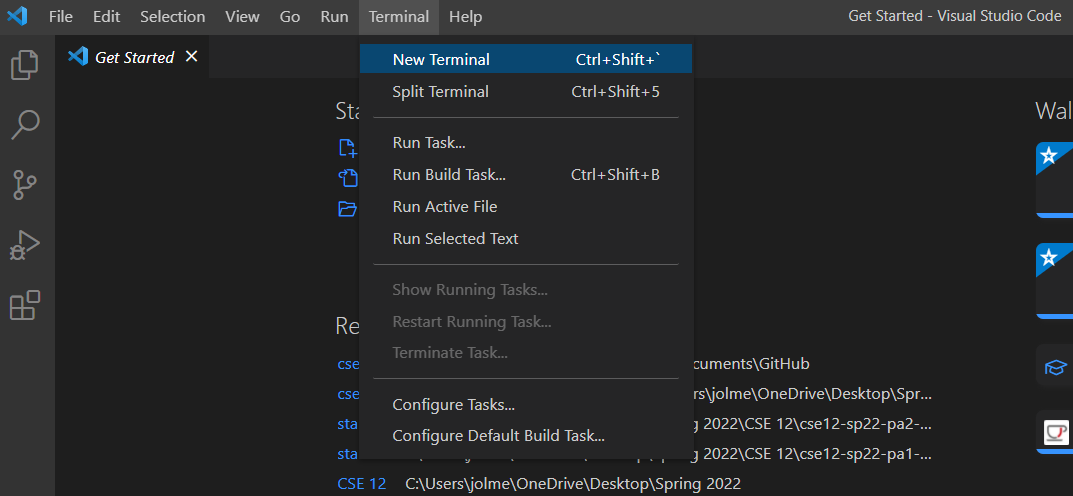Open the Run and Debug view
This screenshot has width=1073, height=496.
tap(25, 245)
